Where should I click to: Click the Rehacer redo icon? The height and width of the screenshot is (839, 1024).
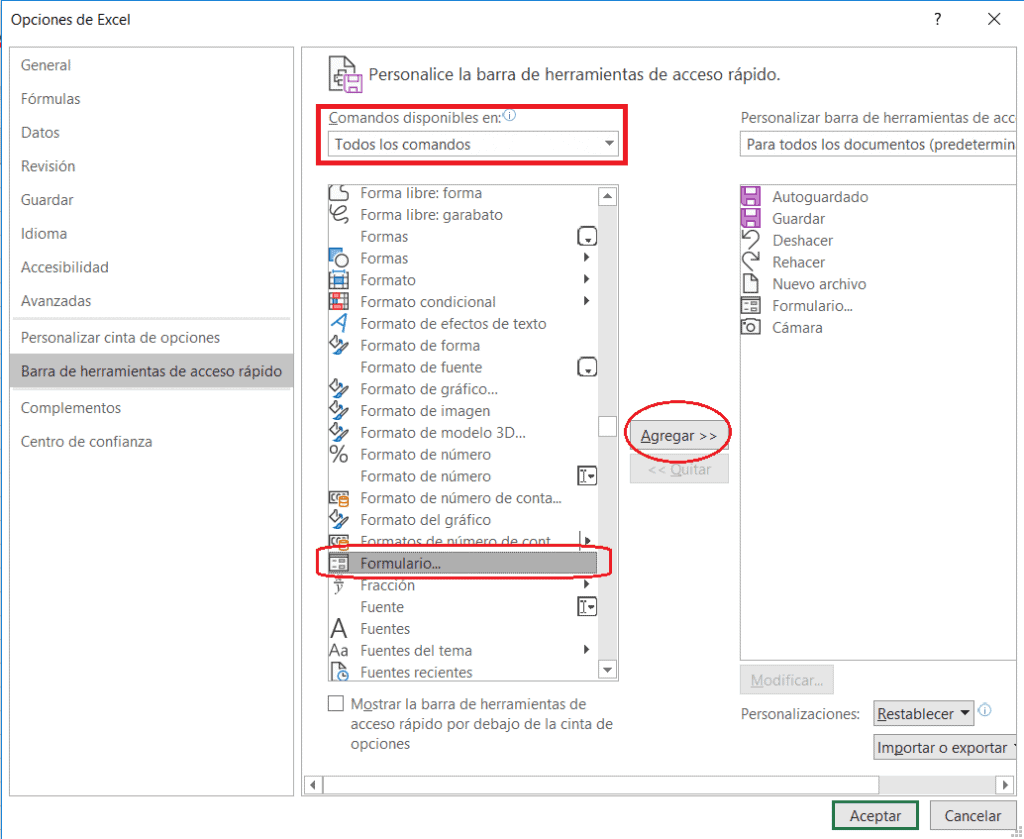coord(750,262)
